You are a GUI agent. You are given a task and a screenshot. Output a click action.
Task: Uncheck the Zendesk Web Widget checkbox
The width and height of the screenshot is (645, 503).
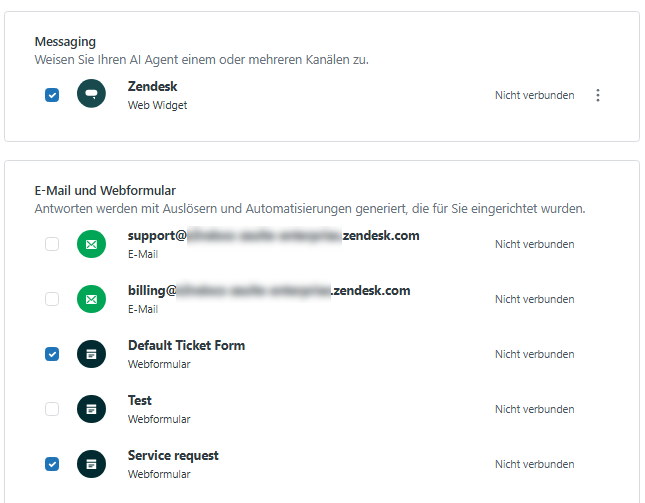click(x=52, y=95)
